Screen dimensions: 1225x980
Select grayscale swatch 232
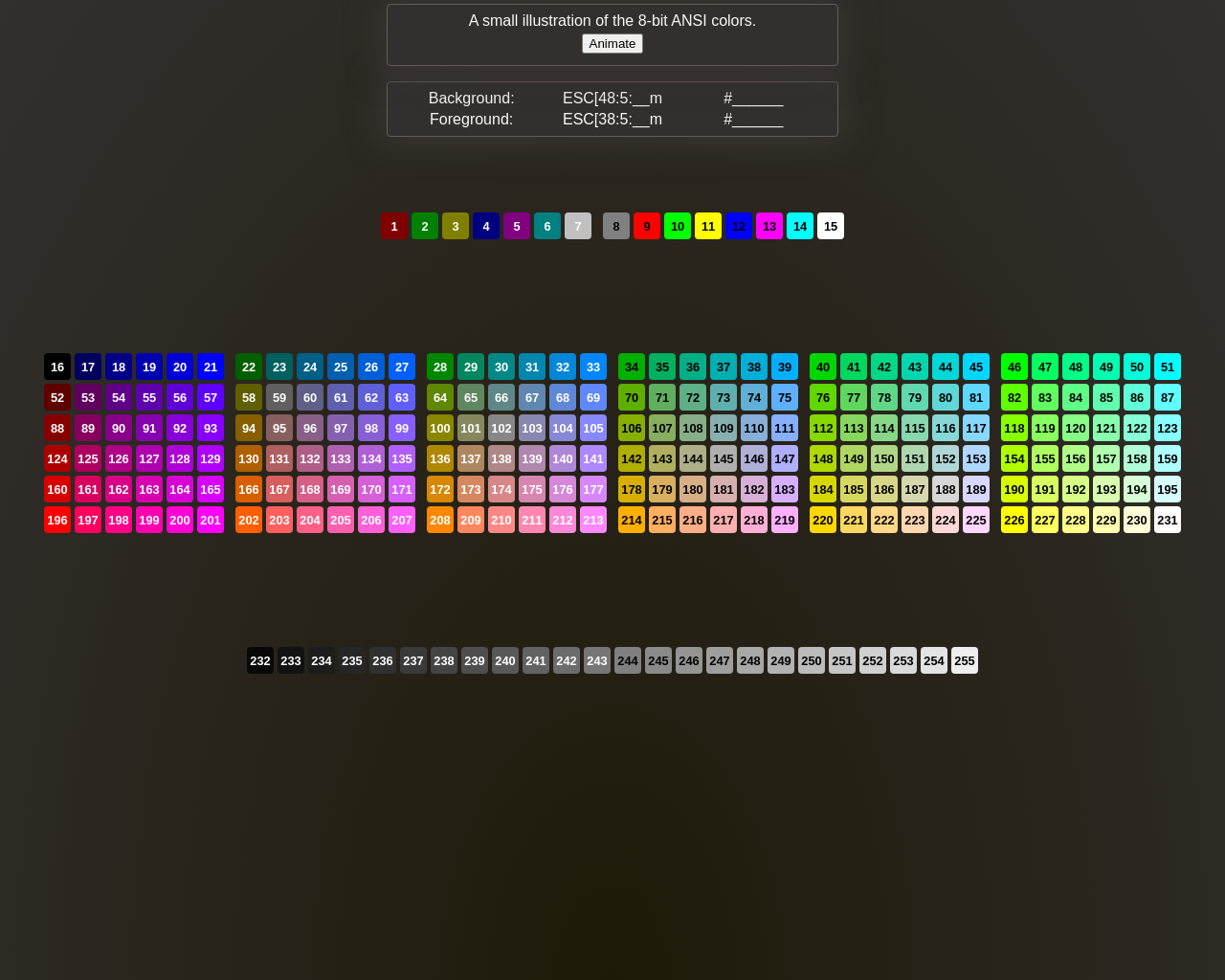(260, 660)
